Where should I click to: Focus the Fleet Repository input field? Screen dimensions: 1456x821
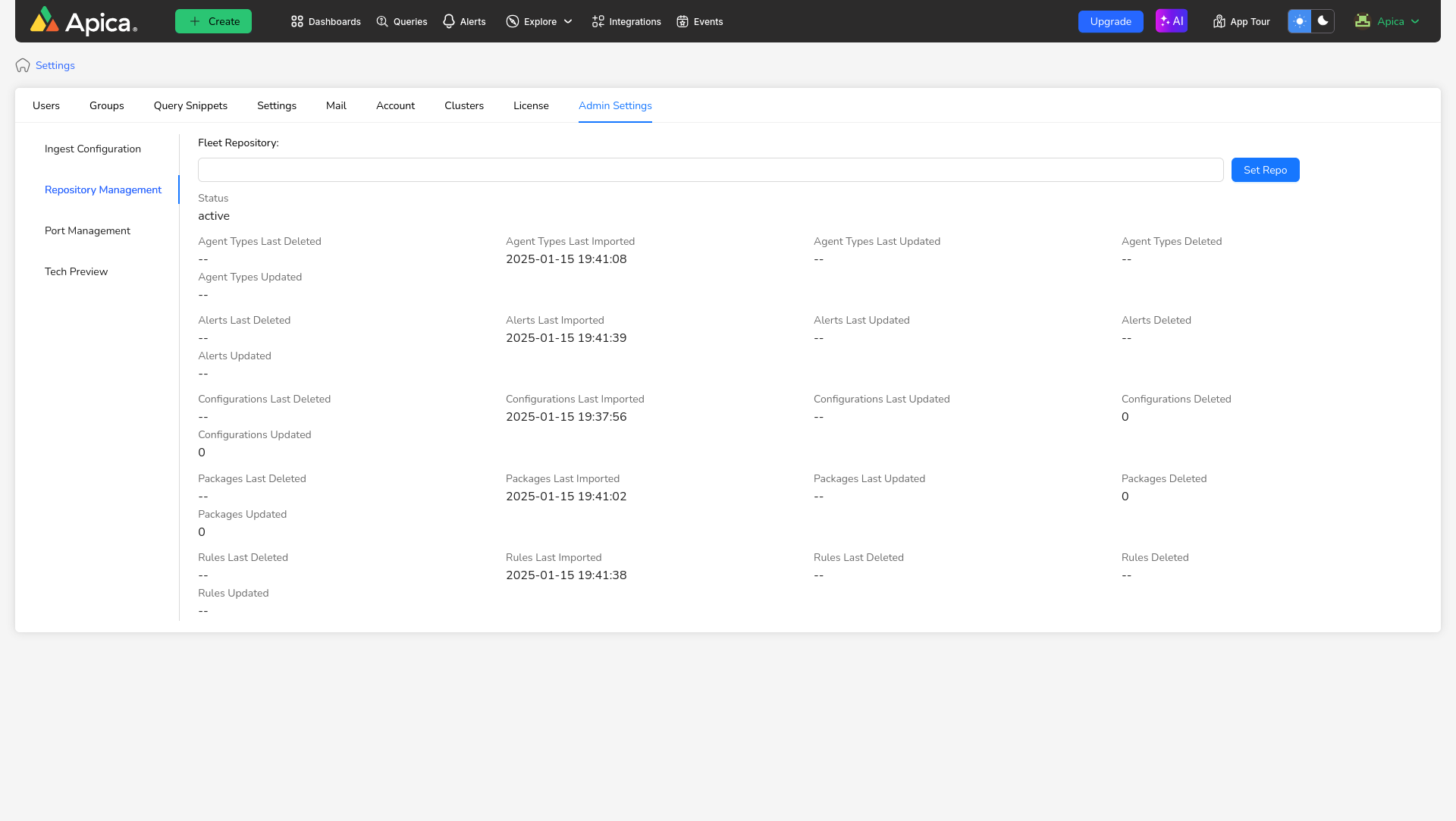[x=710, y=170]
